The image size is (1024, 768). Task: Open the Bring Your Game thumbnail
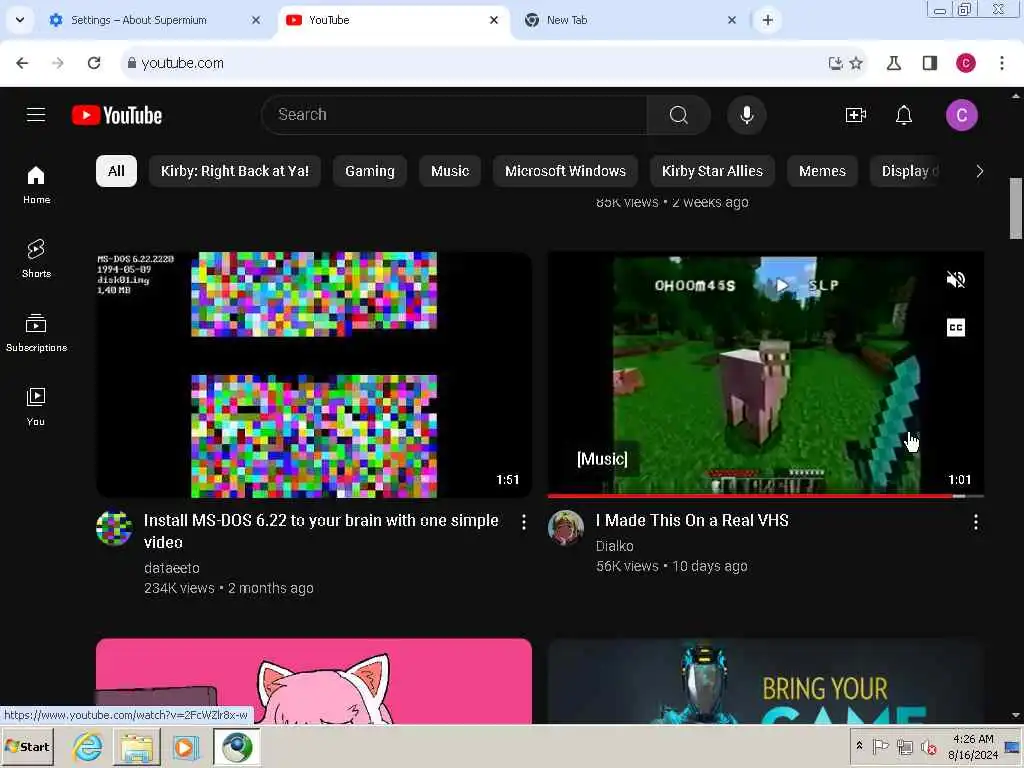pyautogui.click(x=765, y=681)
